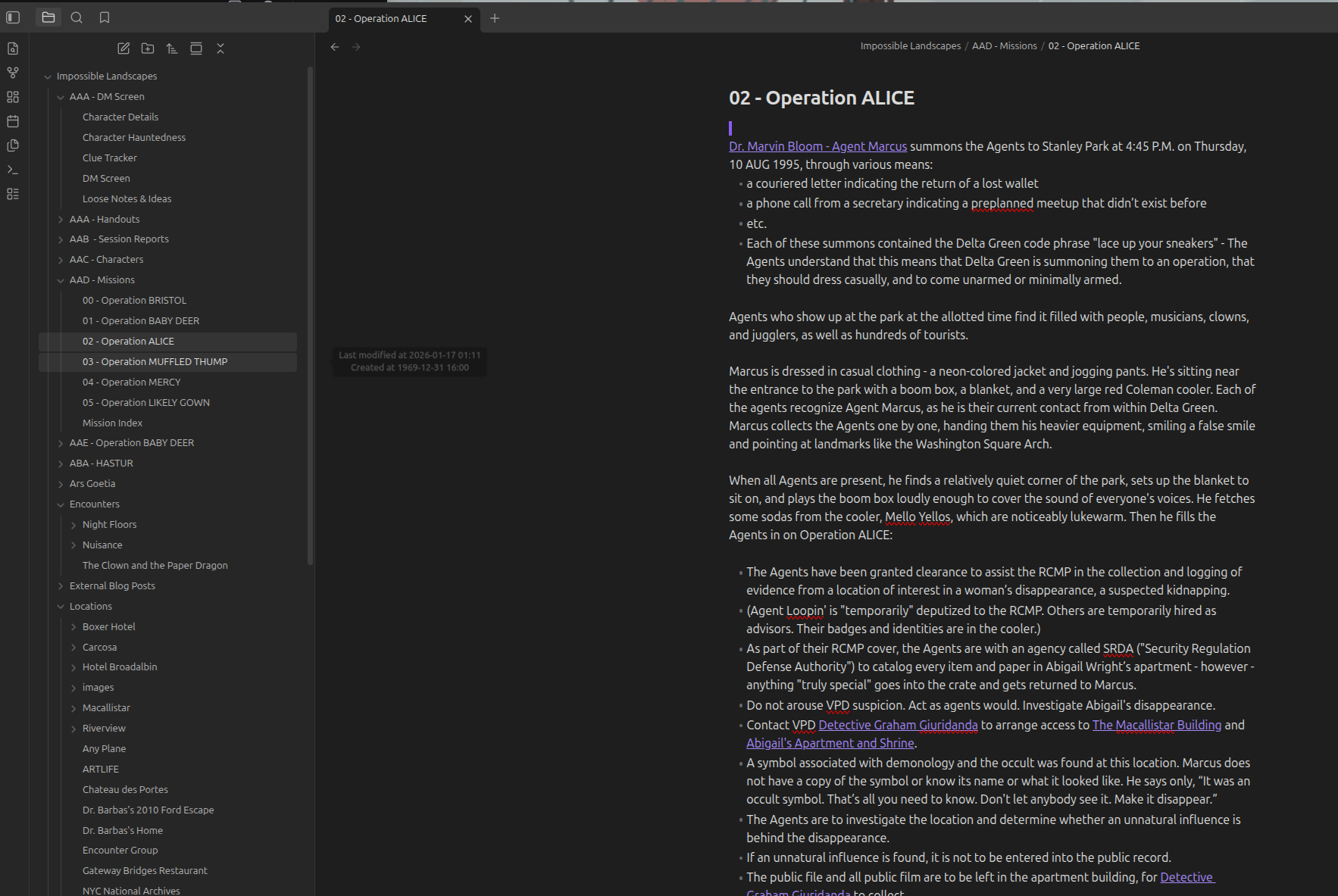Open the graph view from the ribbon
Screen dimensions: 1338x896
click(13, 73)
